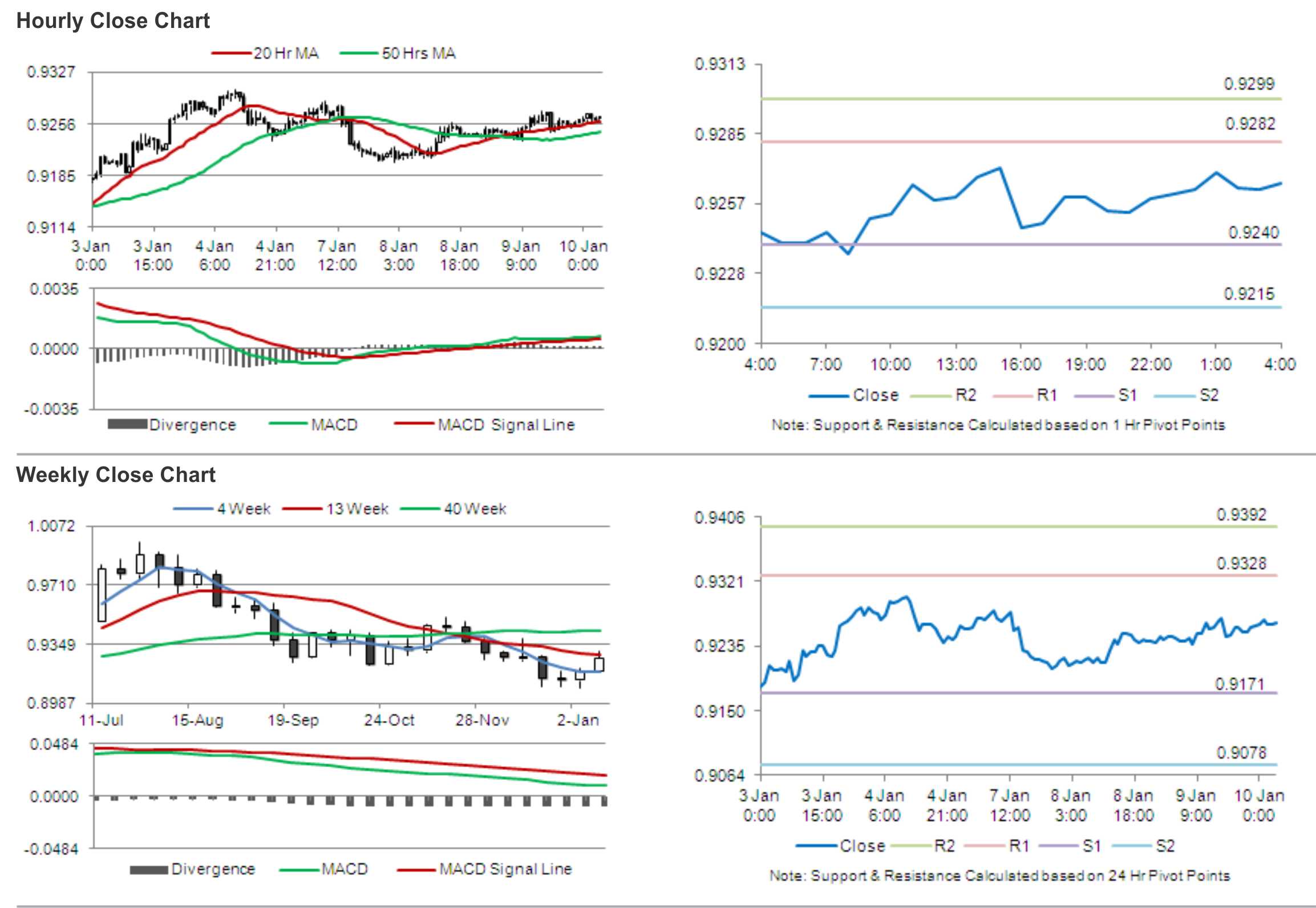This screenshot has height=908, width=1316.
Task: Click the 0.9200 axis value
Action: (x=719, y=344)
